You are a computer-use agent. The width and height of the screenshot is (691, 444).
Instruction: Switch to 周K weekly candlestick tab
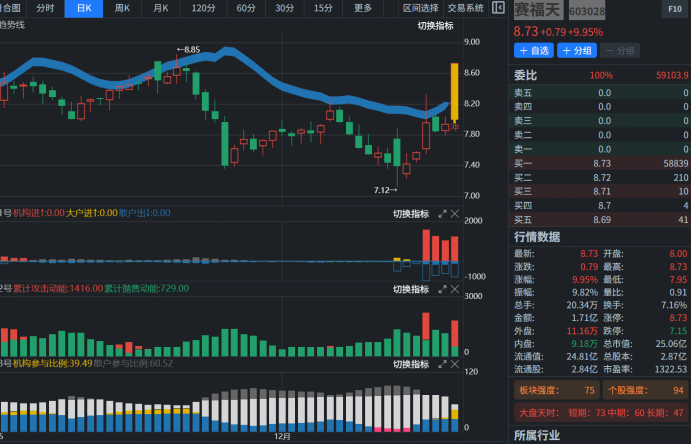pos(122,8)
